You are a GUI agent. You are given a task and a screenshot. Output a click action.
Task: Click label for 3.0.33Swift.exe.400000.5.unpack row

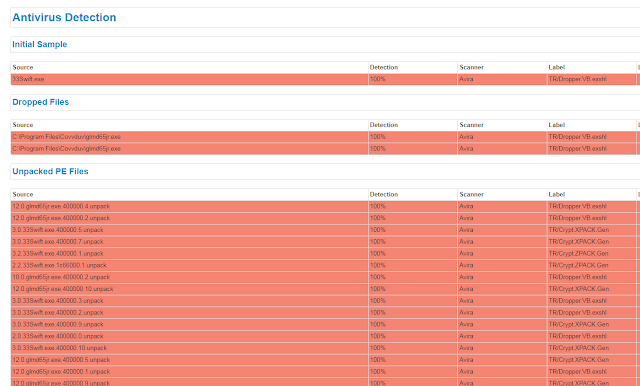[x=591, y=230]
